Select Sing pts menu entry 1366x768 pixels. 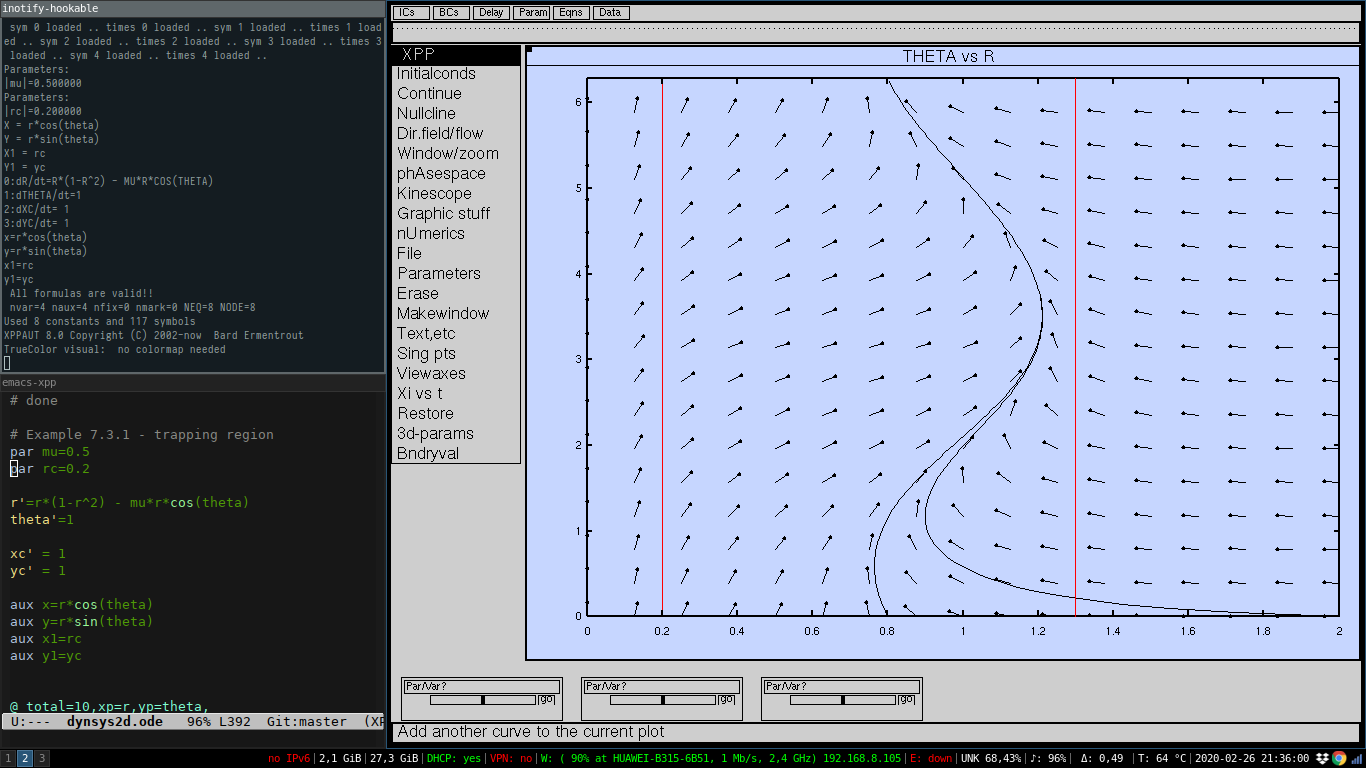point(456,354)
